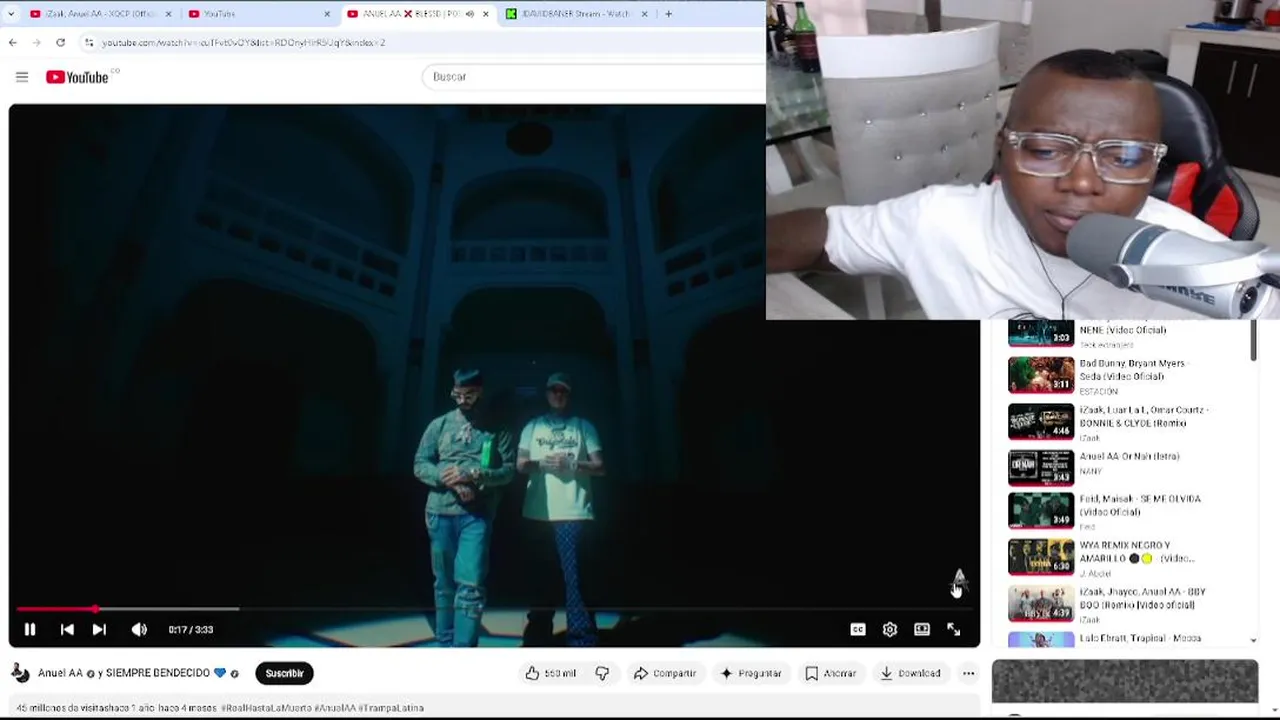
Task: Open BONNIE & CLYDE Remix thumbnail
Action: pos(1041,422)
